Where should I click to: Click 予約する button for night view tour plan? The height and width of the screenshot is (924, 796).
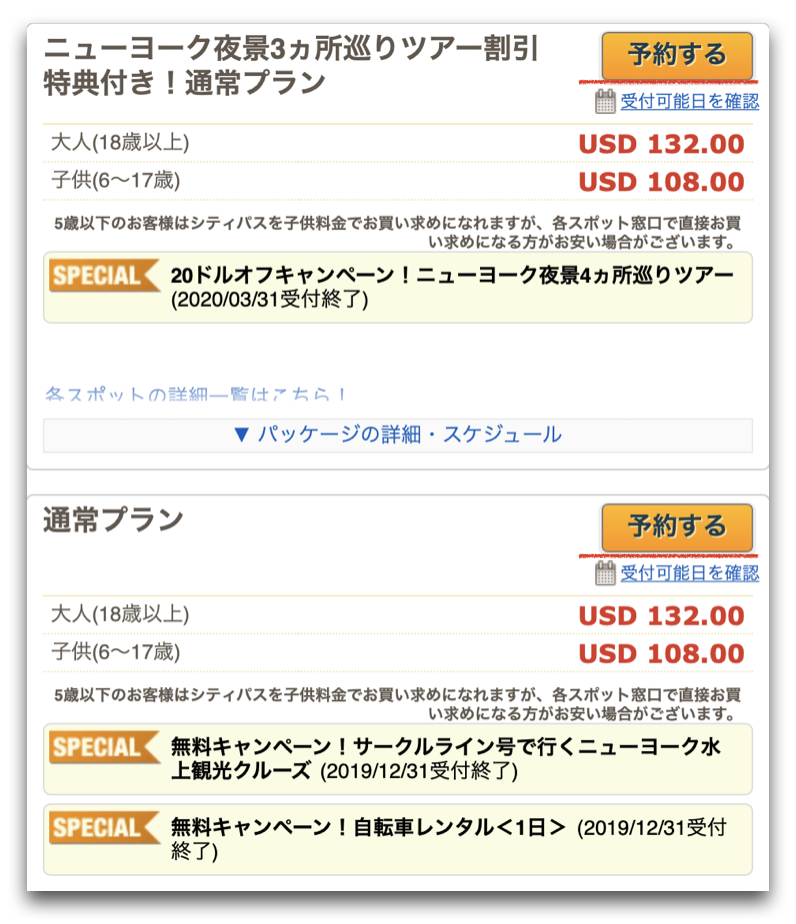pyautogui.click(x=677, y=55)
